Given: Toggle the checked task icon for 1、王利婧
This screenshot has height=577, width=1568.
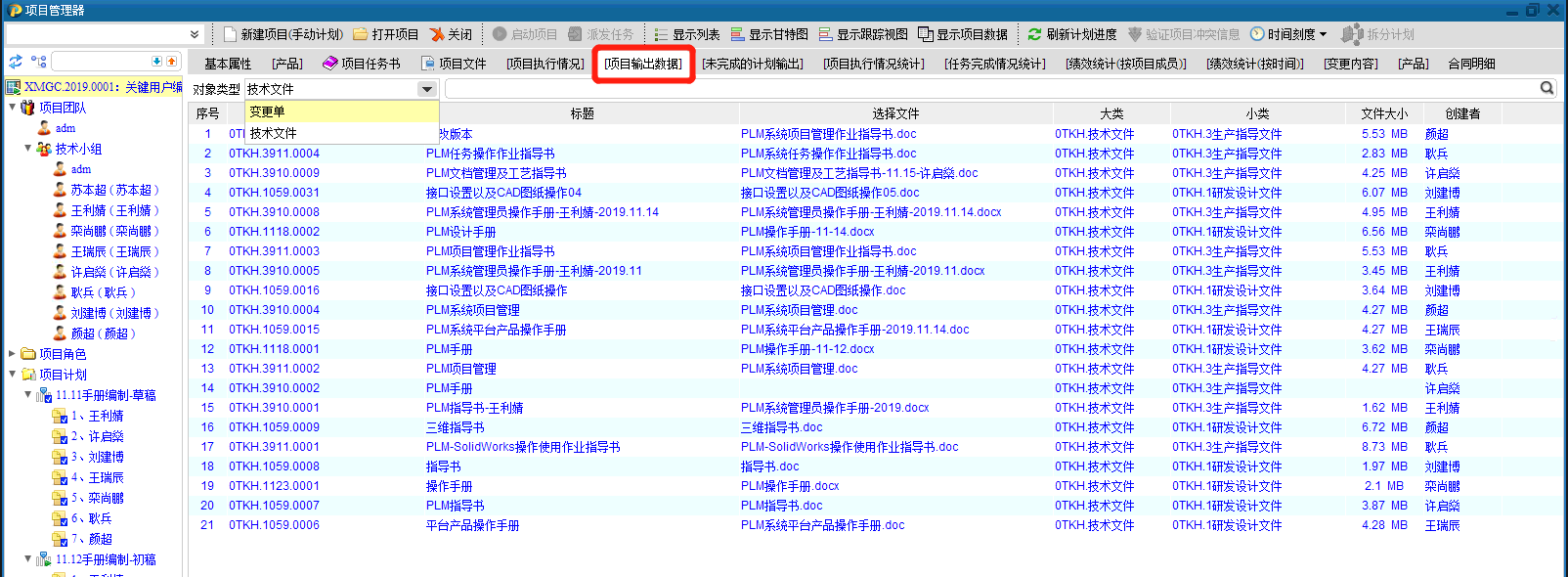Looking at the screenshot, I should [60, 417].
